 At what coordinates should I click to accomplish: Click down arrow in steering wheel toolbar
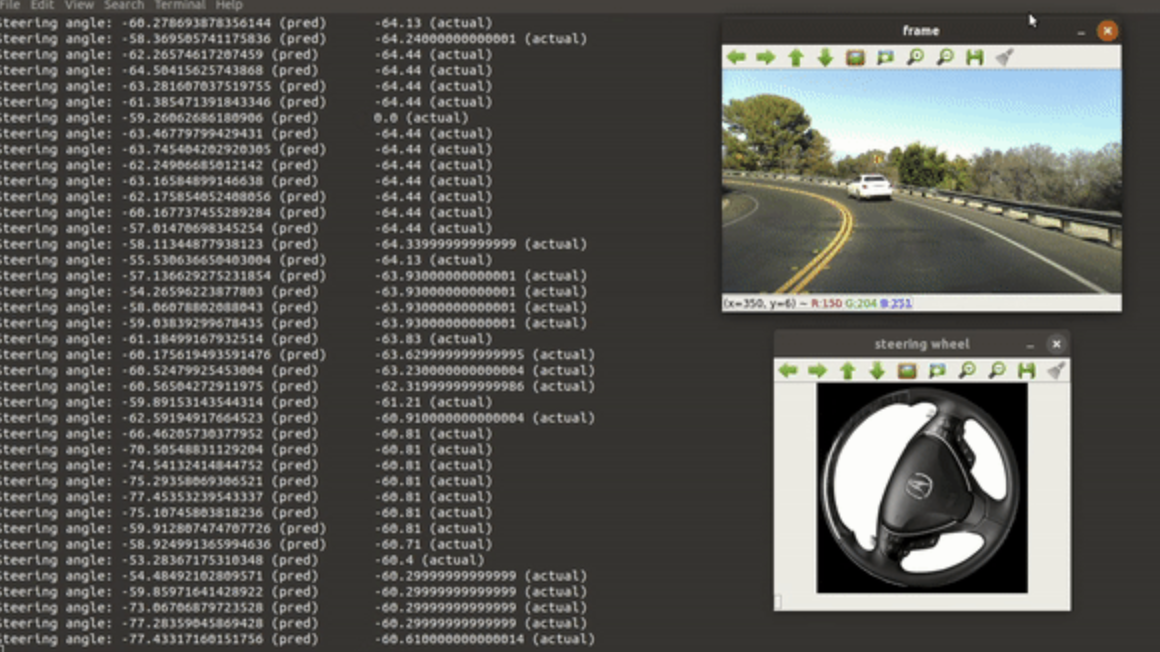(x=877, y=370)
